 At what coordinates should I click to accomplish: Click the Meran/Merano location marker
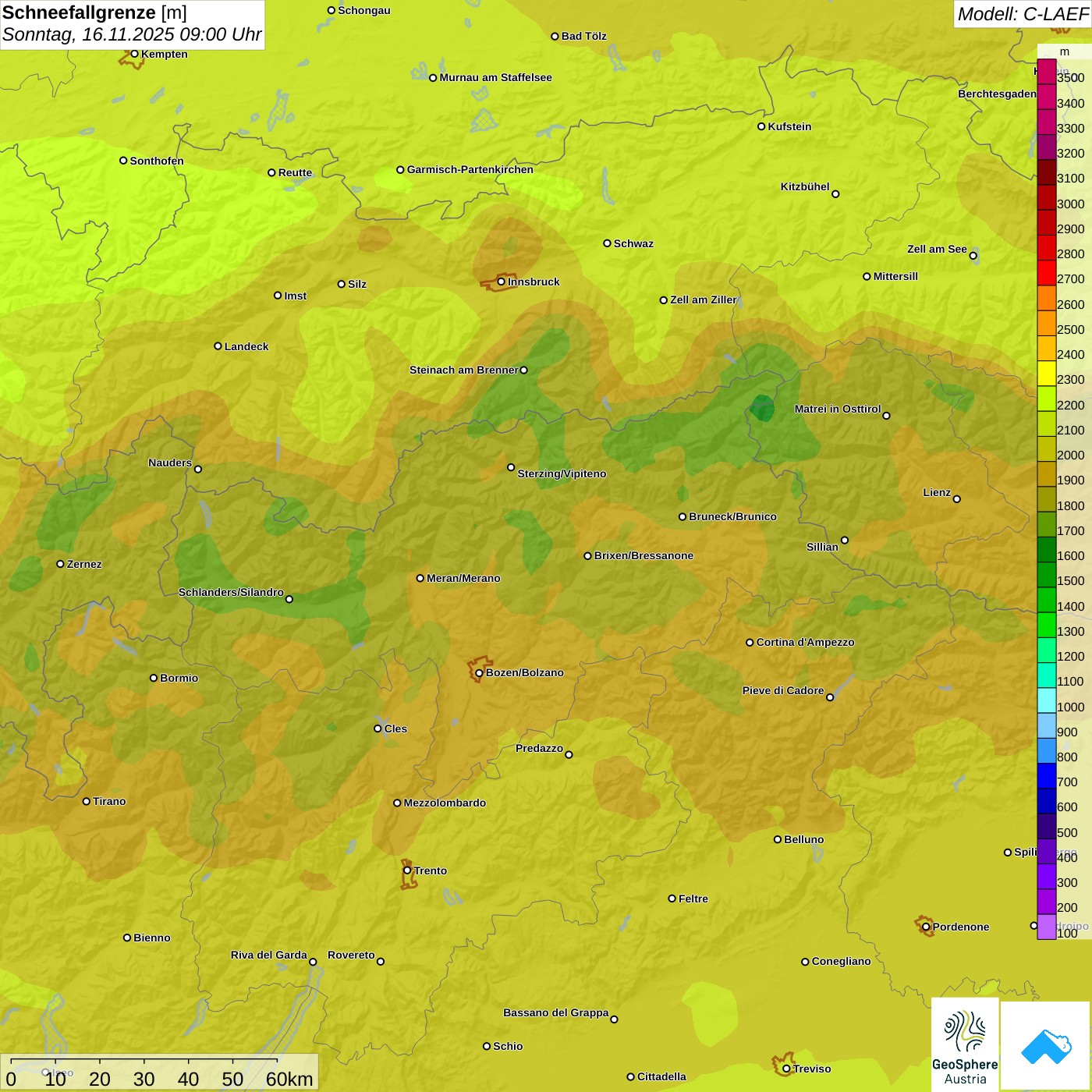point(420,578)
